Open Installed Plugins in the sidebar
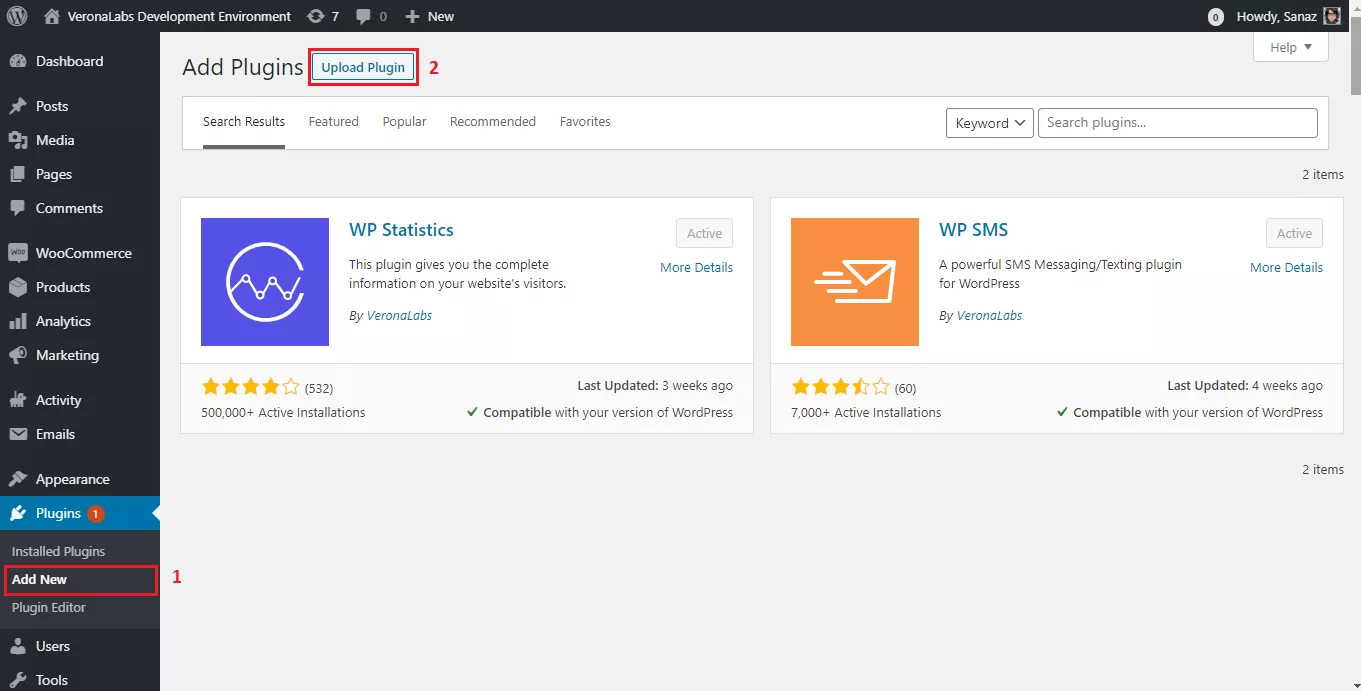This screenshot has height=691, width=1361. [58, 551]
